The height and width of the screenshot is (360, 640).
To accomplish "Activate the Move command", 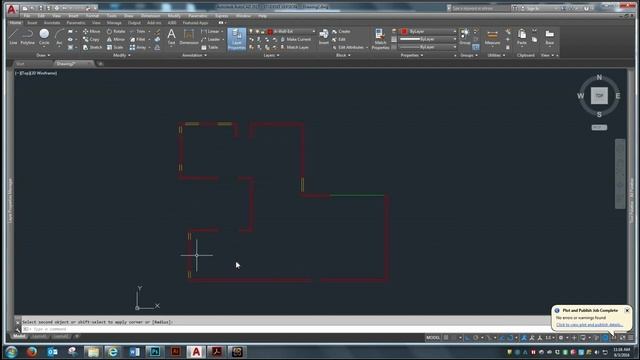I will click(91, 31).
